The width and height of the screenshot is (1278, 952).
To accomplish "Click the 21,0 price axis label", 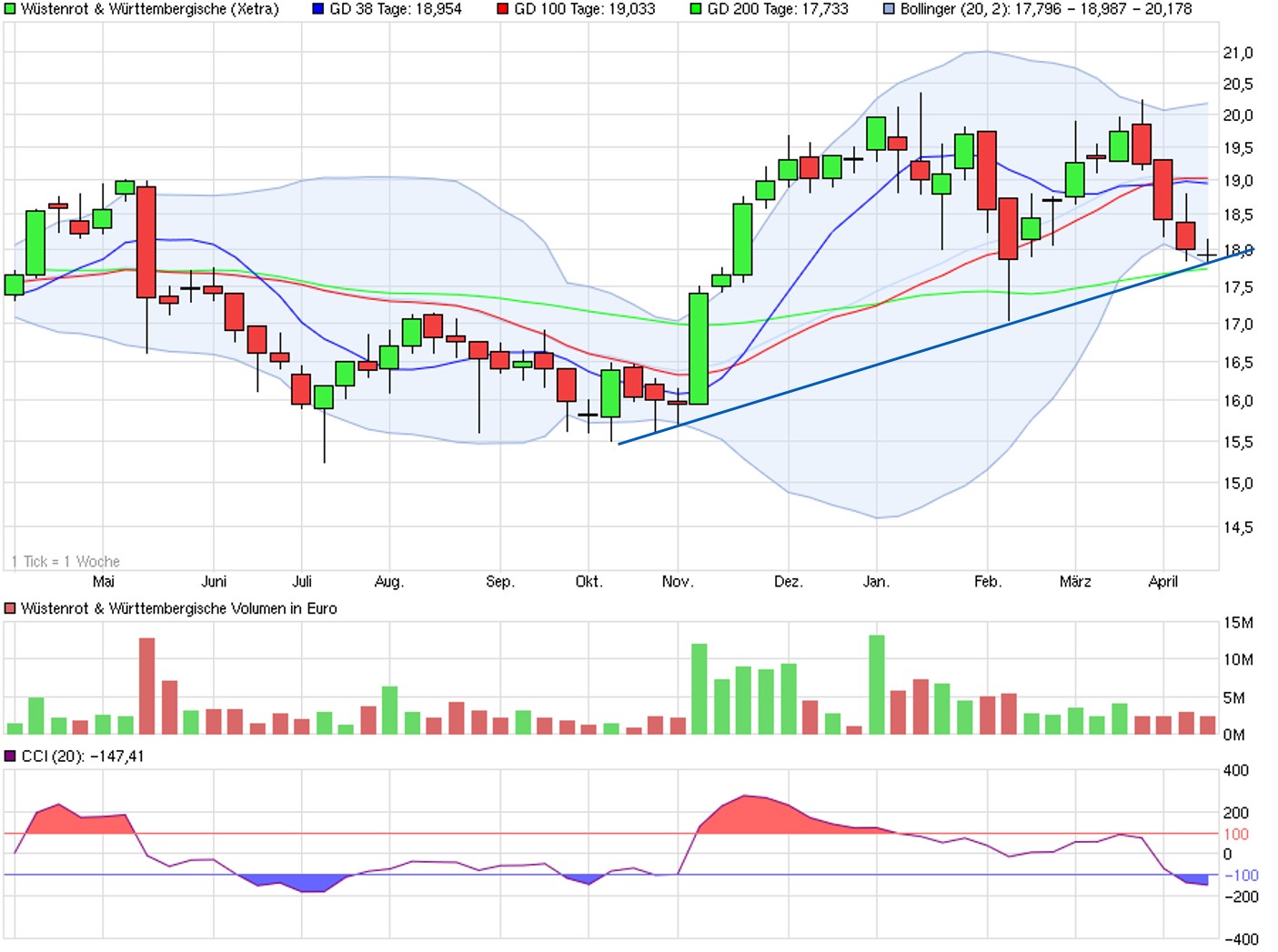I will click(x=1237, y=53).
